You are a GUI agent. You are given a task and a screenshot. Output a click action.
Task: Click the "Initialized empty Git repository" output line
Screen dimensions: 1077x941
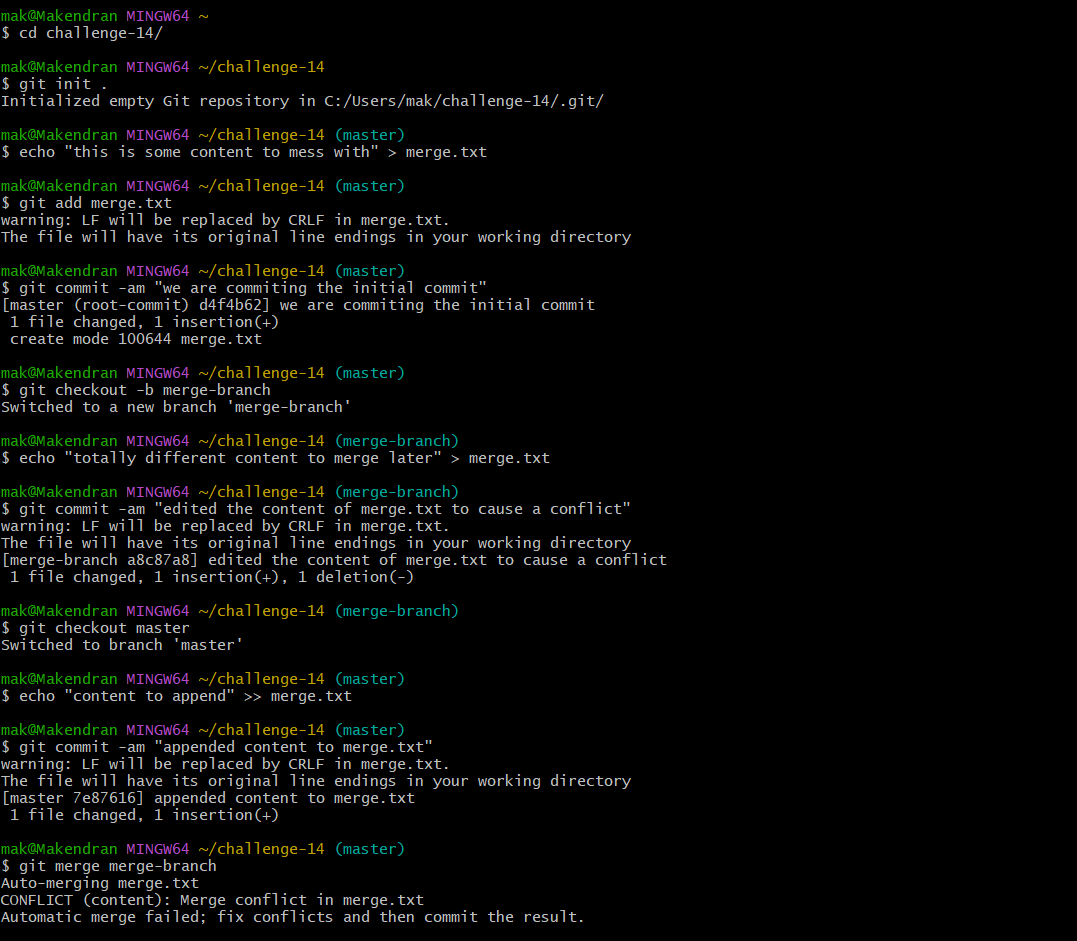(302, 101)
